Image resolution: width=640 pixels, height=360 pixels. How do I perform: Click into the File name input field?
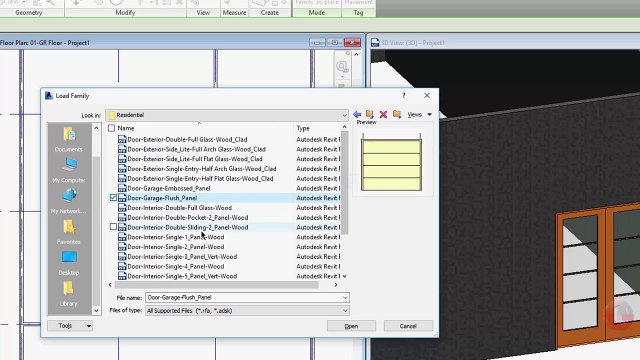pyautogui.click(x=243, y=298)
